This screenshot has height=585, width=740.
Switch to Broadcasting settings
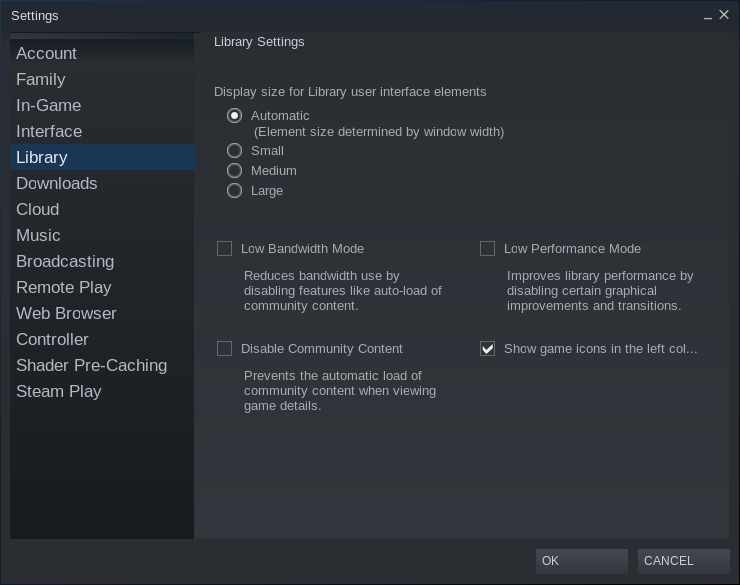tap(102, 261)
